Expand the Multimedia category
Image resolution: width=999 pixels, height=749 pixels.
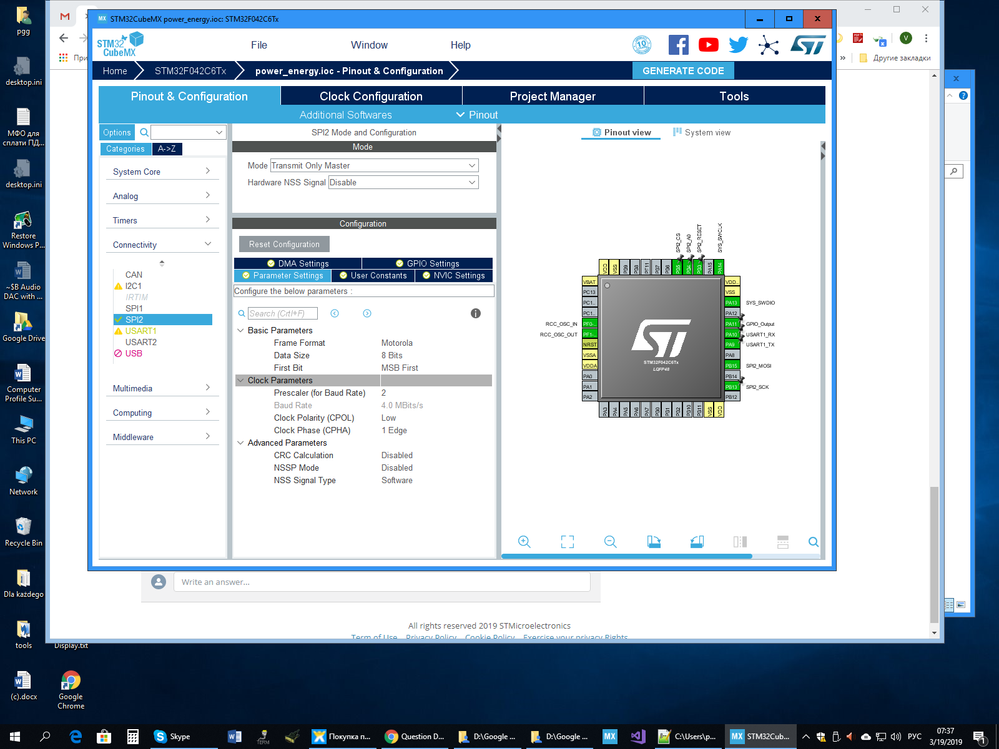click(x=162, y=388)
